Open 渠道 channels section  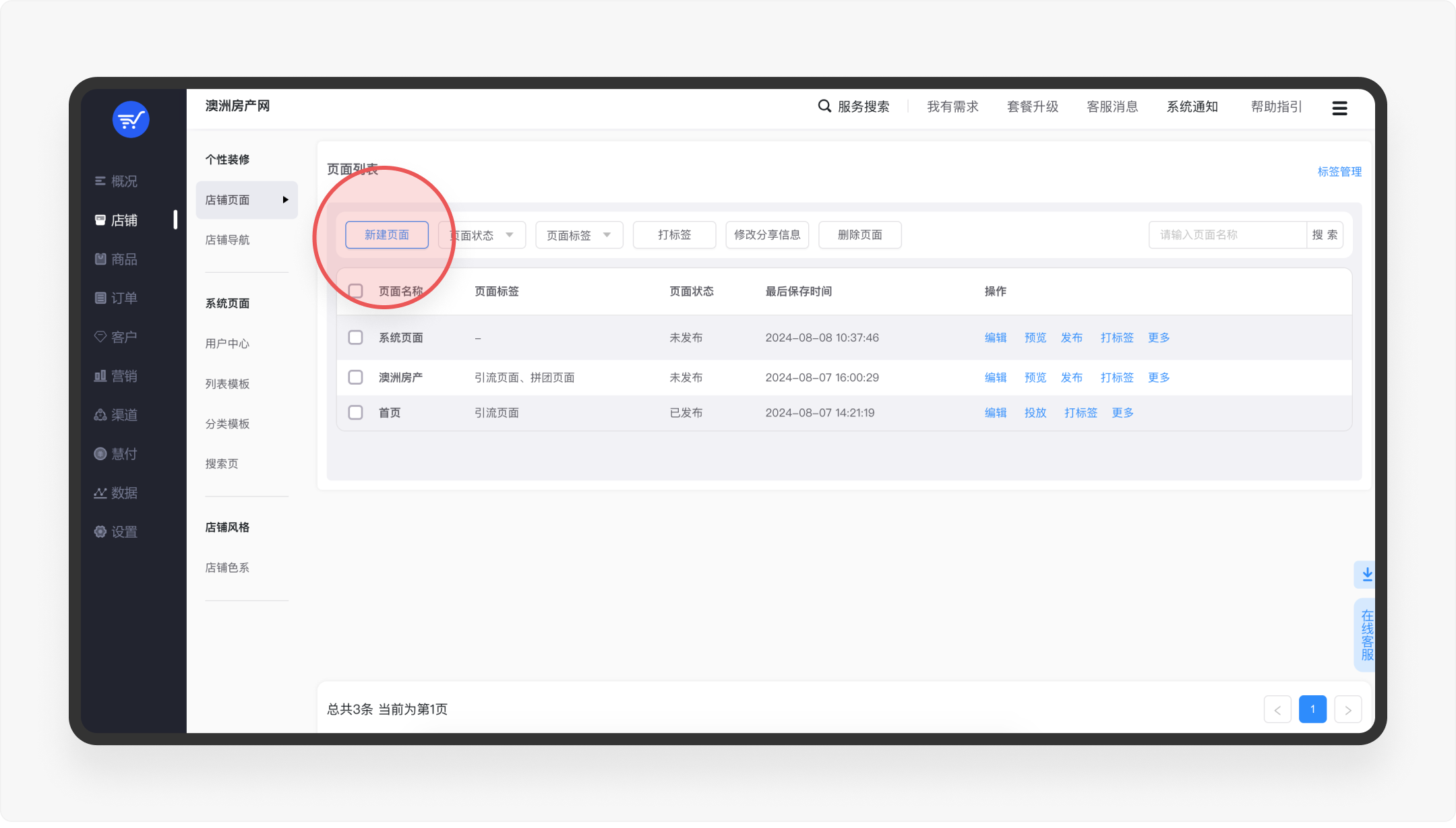pos(116,415)
